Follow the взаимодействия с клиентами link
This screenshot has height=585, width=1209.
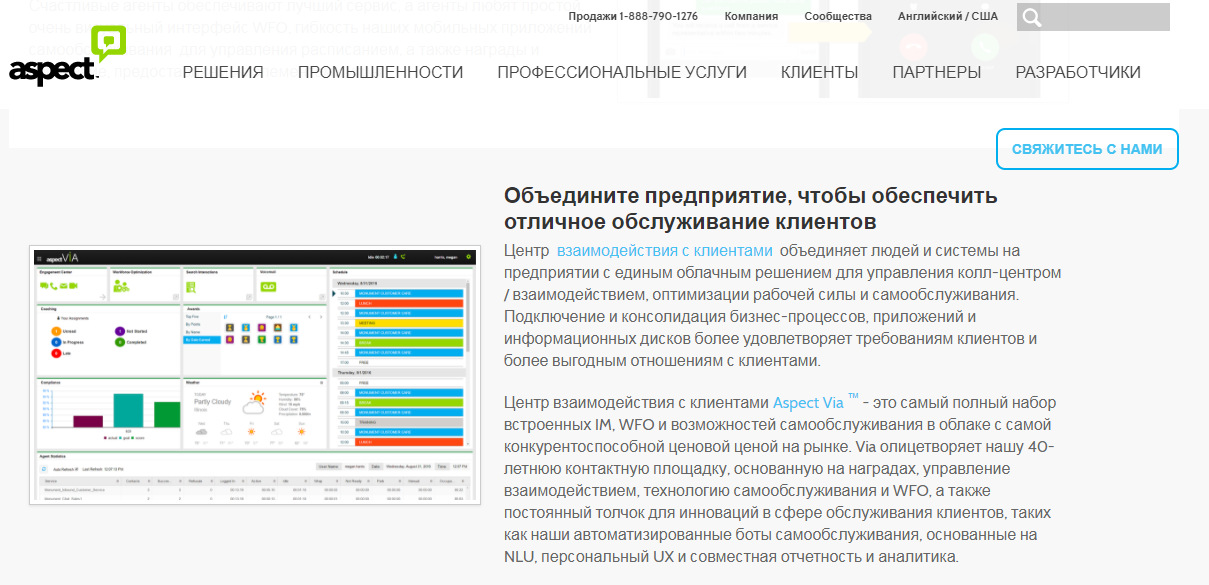pos(664,251)
